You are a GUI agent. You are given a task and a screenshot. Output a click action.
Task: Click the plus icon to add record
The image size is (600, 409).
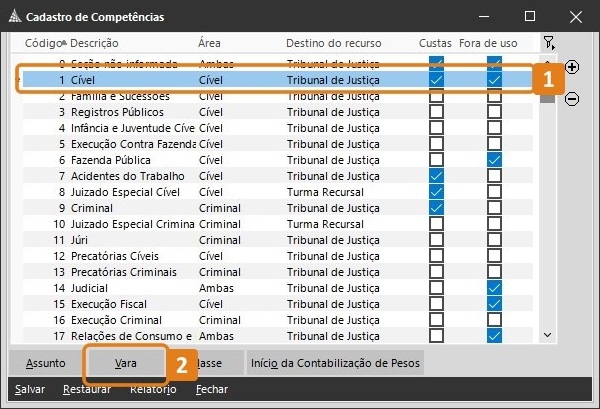(x=572, y=67)
